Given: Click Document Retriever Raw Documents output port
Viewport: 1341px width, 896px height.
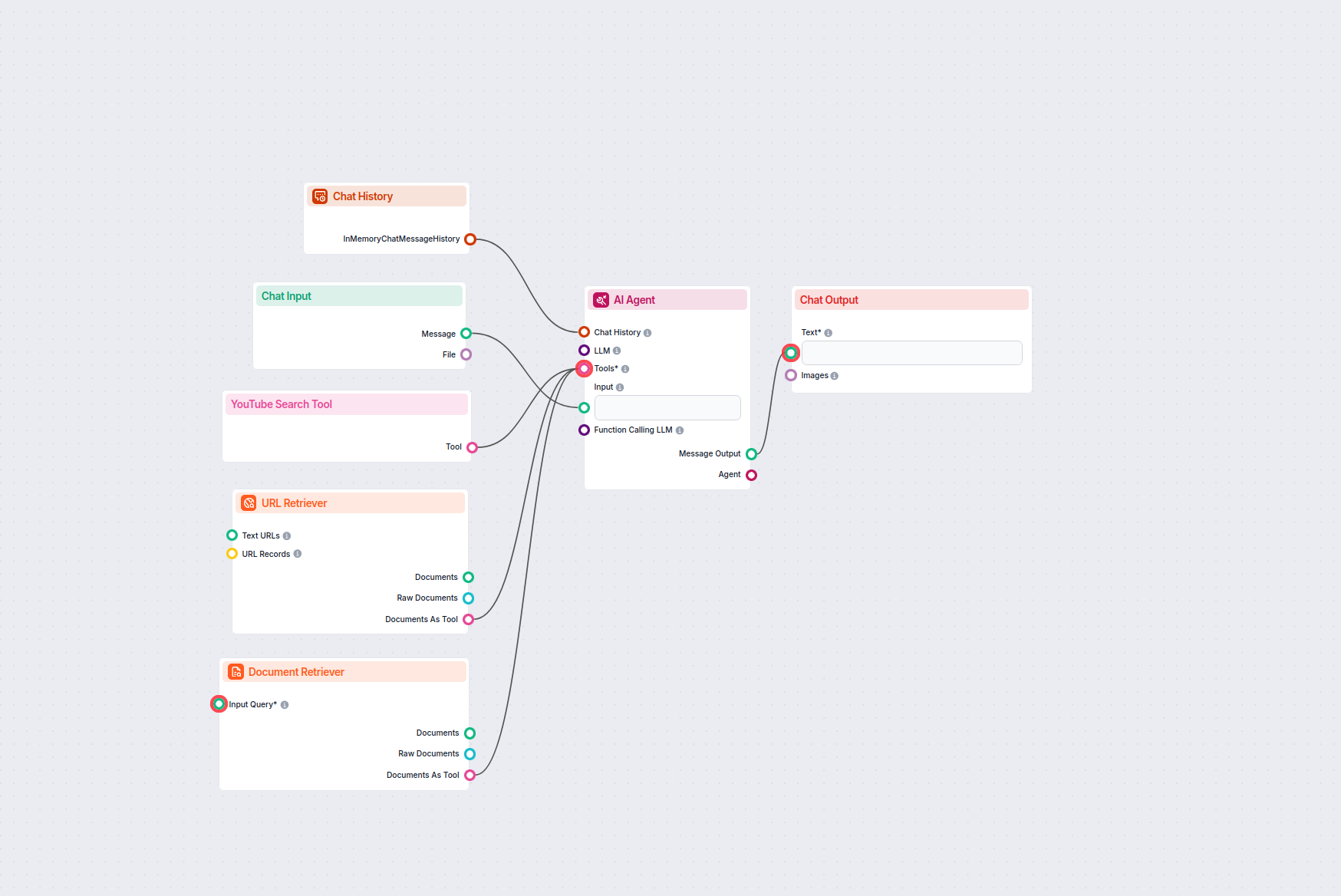Looking at the screenshot, I should 470,754.
